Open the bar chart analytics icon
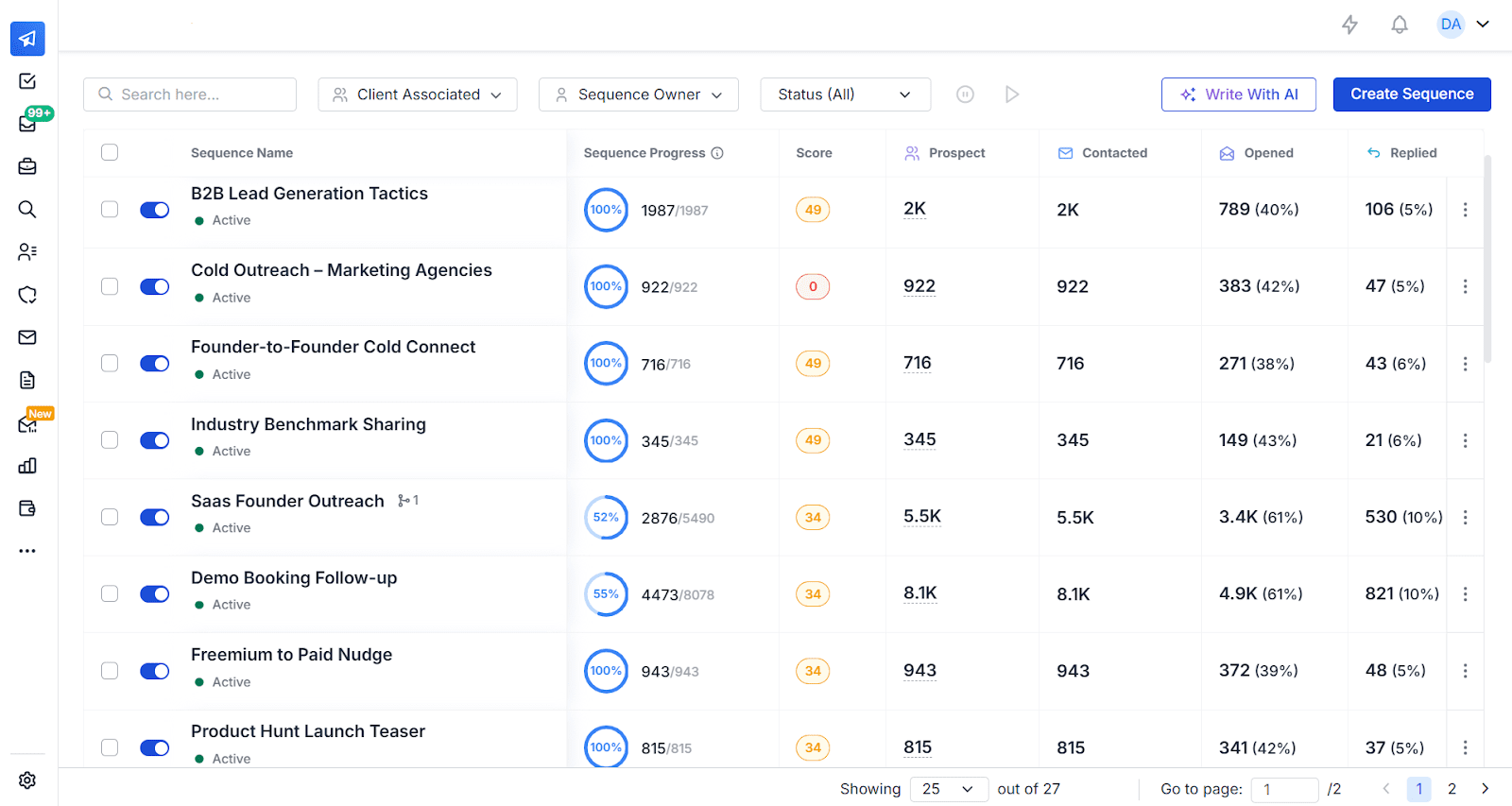Viewport: 1512px width, 806px height. click(x=27, y=466)
